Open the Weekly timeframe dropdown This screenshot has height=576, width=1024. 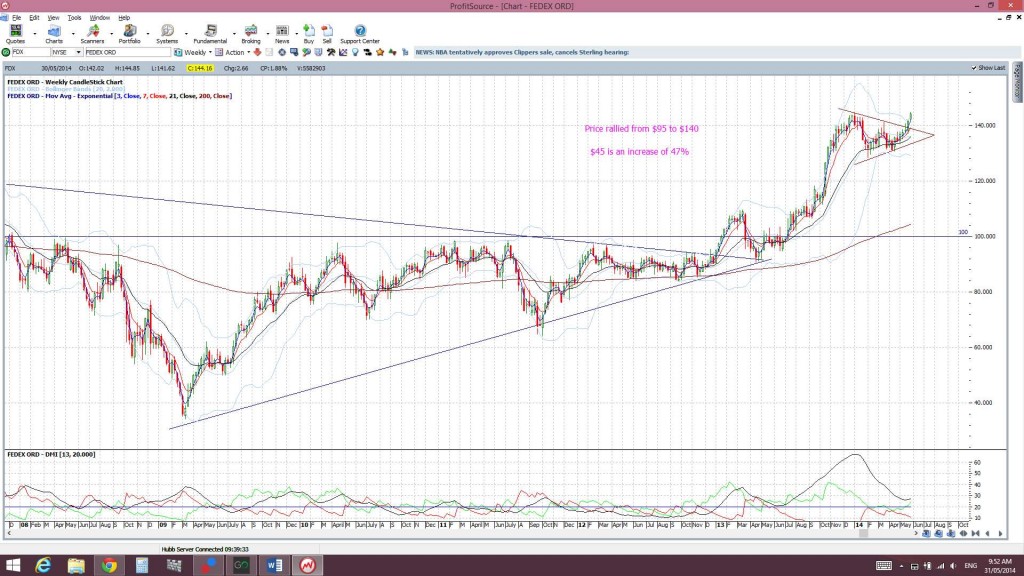point(210,52)
